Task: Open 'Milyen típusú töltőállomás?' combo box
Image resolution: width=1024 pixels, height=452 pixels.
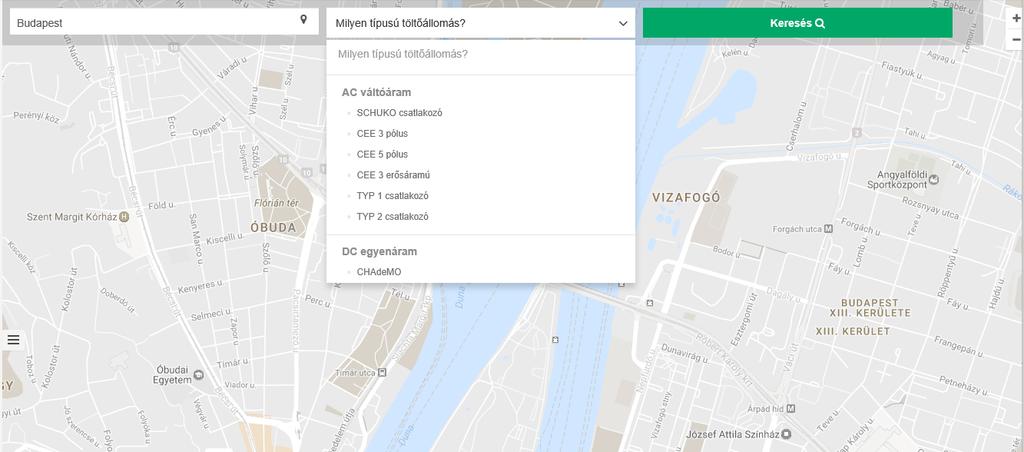Action: (481, 24)
